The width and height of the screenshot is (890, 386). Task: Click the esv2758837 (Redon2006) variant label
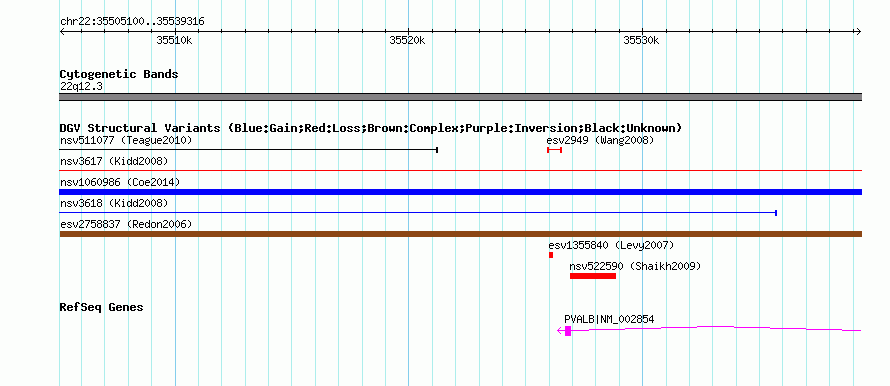pos(126,224)
